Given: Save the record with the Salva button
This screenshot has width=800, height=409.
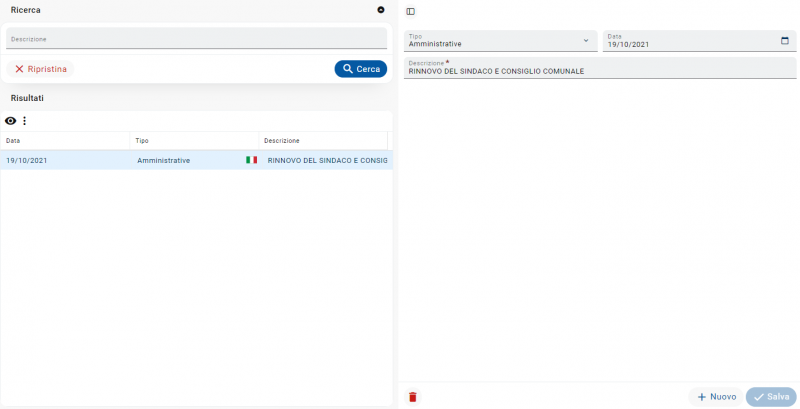Looking at the screenshot, I should click(771, 397).
